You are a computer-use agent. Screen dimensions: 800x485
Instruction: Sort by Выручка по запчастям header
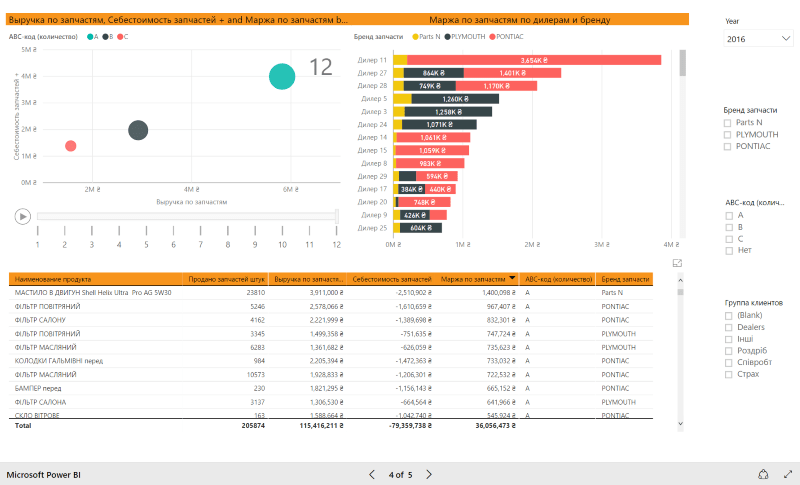click(x=308, y=279)
